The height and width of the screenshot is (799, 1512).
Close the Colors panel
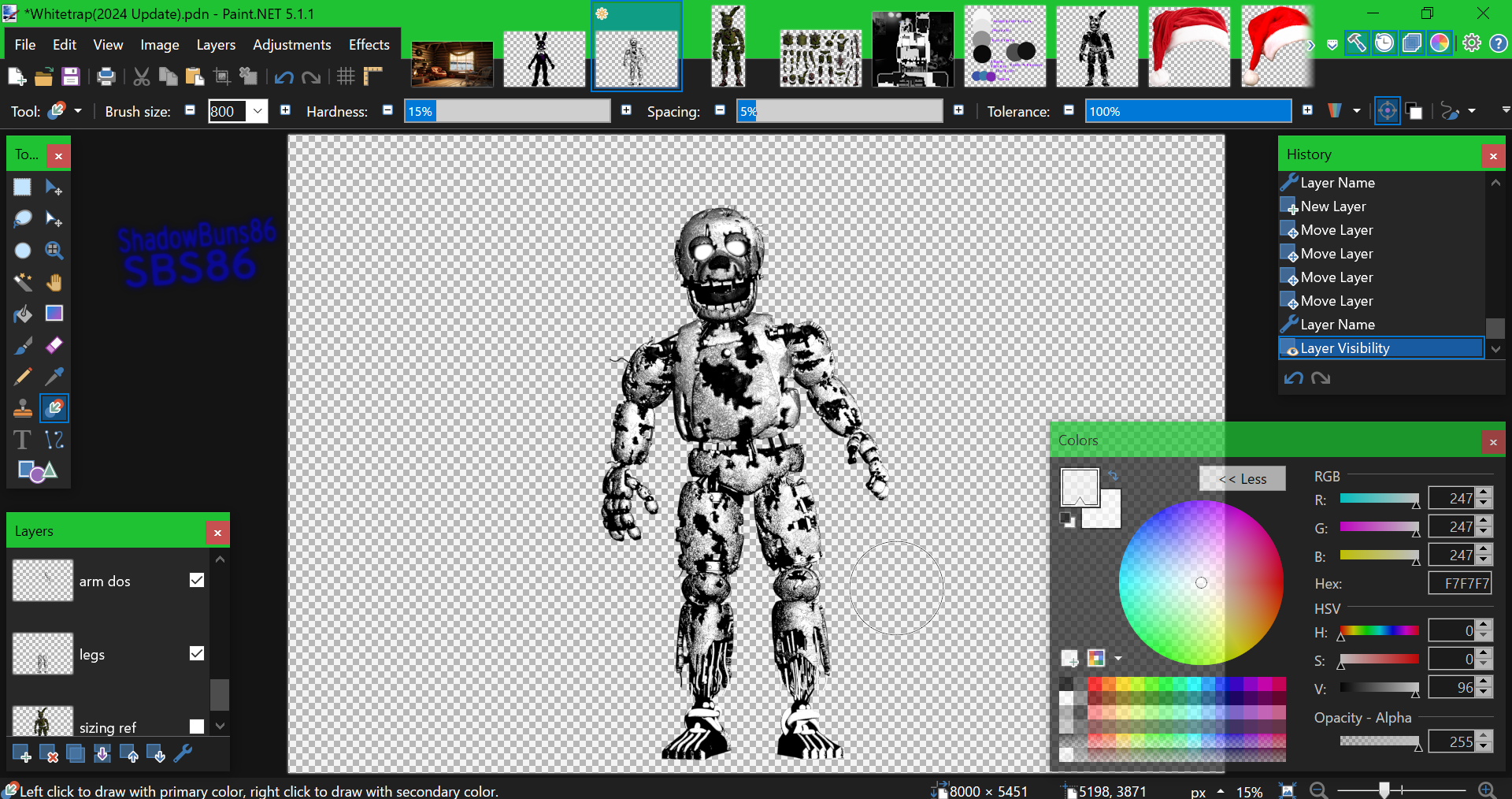tap(1493, 442)
